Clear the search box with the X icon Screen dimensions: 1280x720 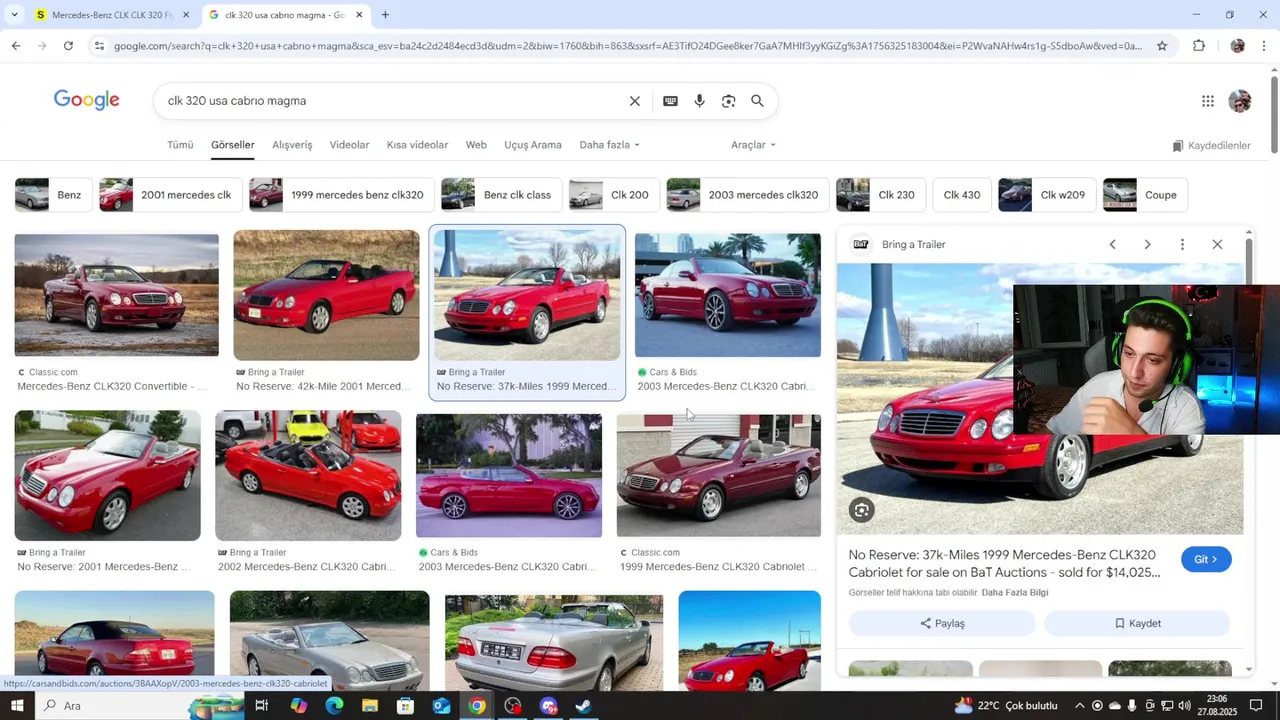point(634,101)
